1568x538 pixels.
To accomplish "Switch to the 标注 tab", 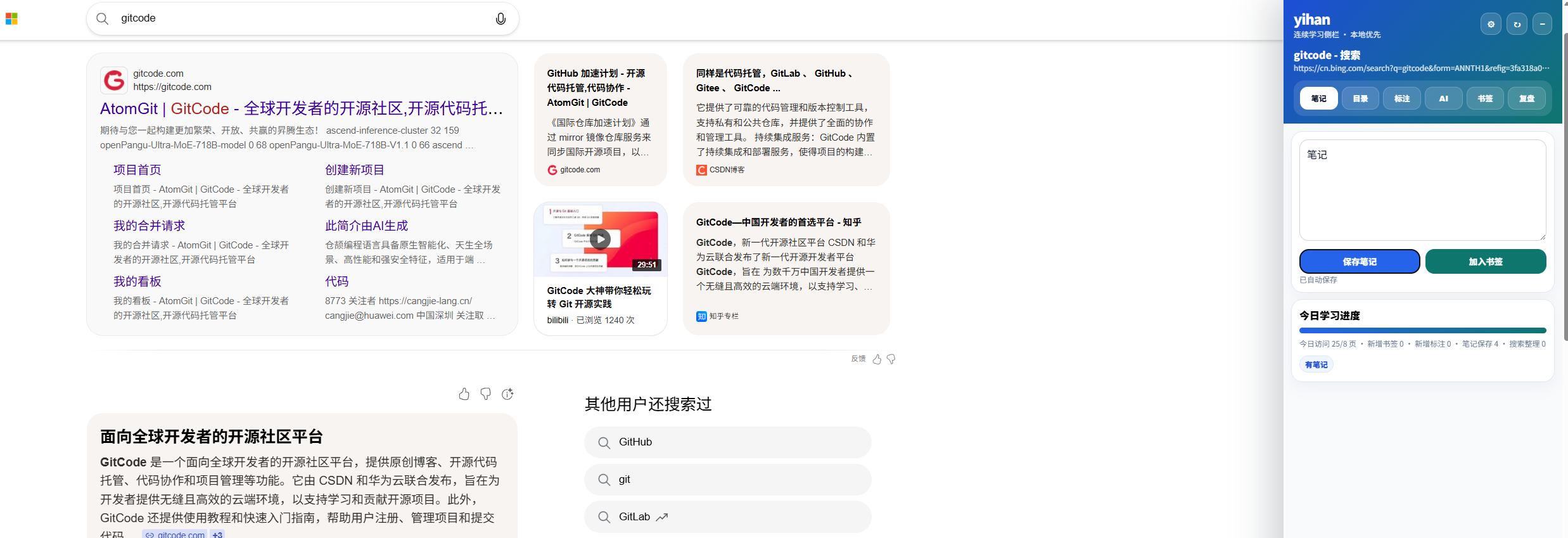I will tap(1402, 98).
